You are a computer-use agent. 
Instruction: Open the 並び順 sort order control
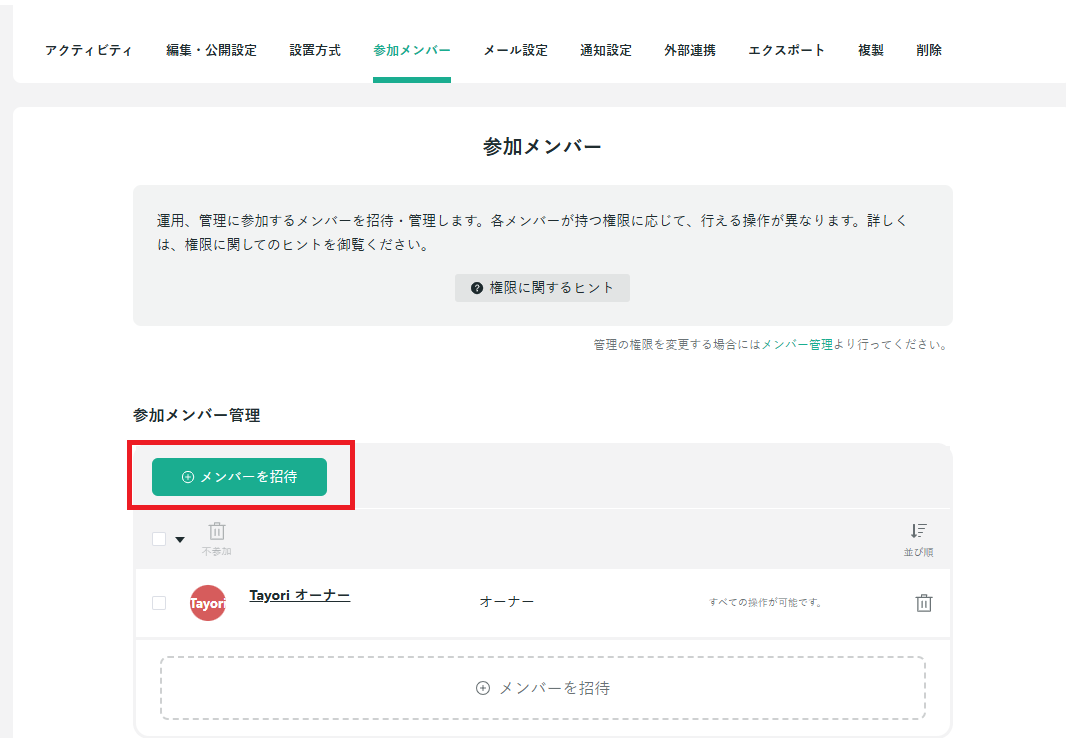[919, 536]
